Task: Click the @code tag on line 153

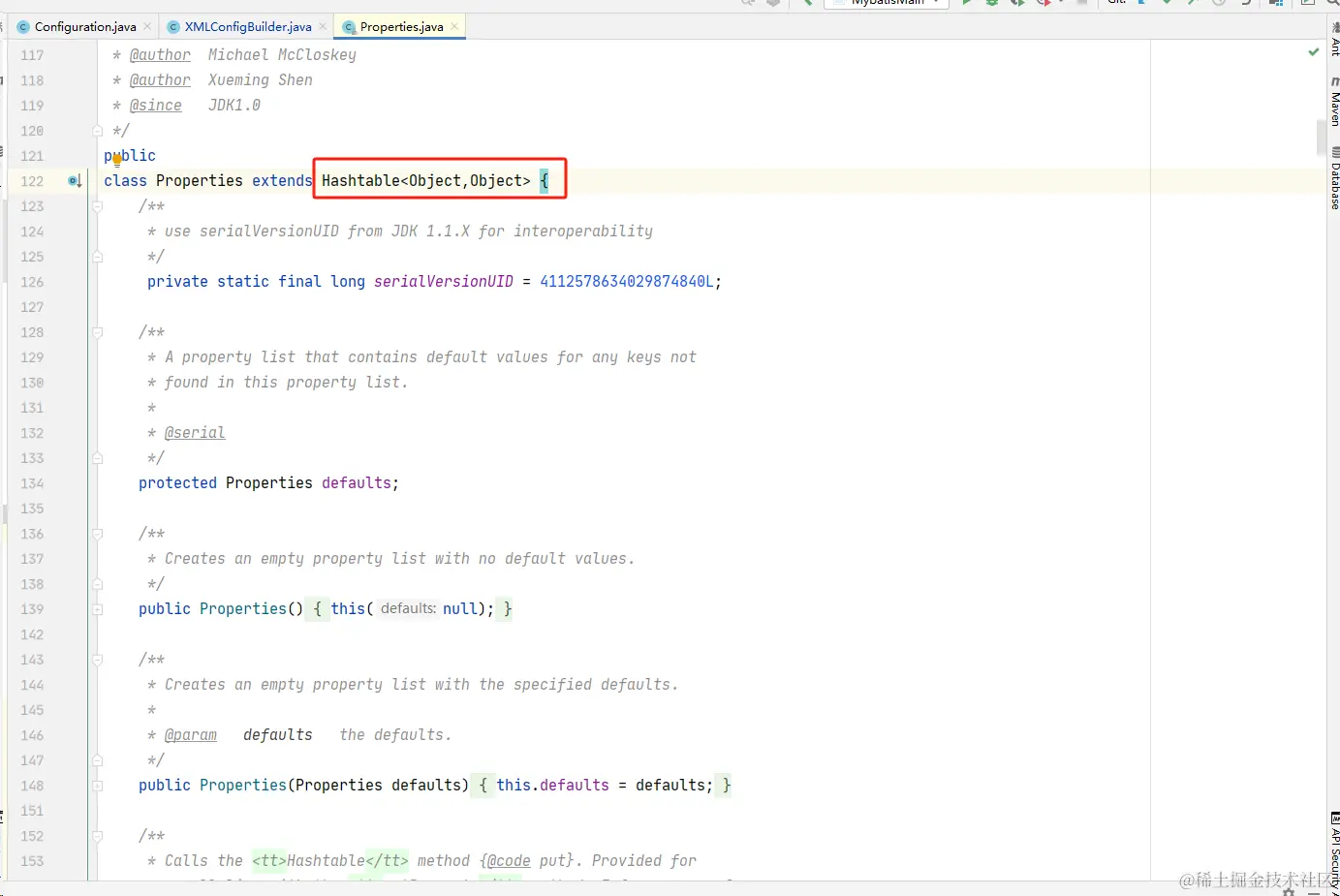Action: [x=509, y=861]
